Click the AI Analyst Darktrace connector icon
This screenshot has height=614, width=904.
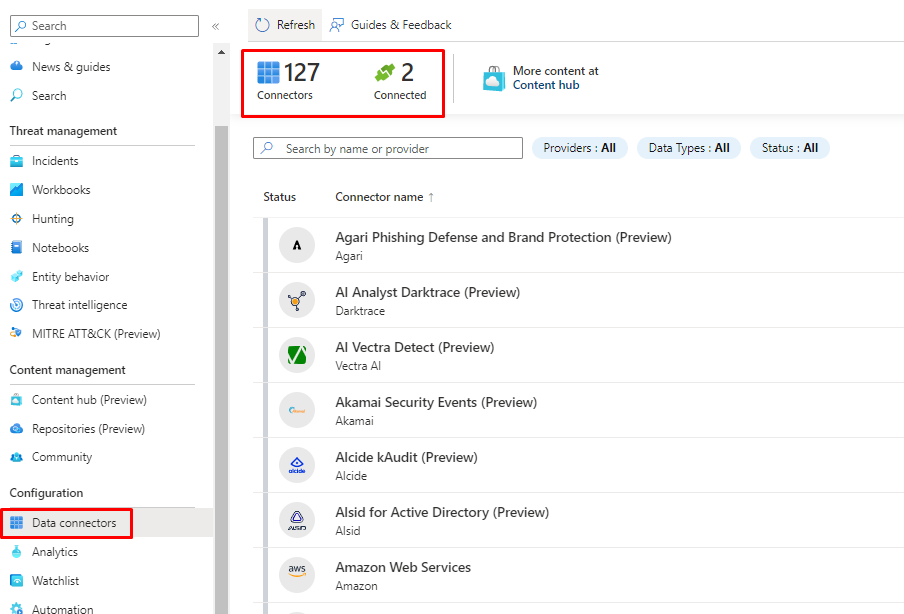[297, 300]
